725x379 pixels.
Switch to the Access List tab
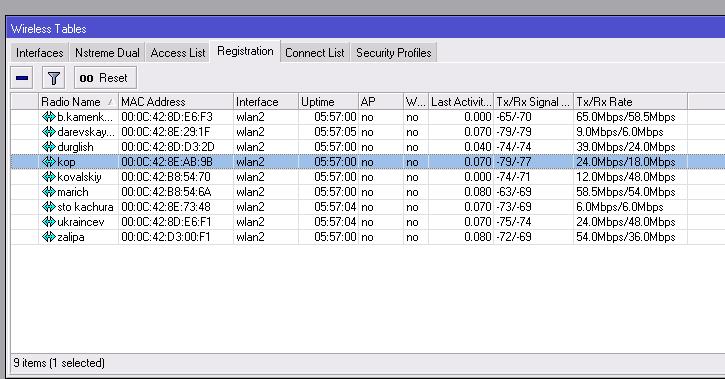178,53
